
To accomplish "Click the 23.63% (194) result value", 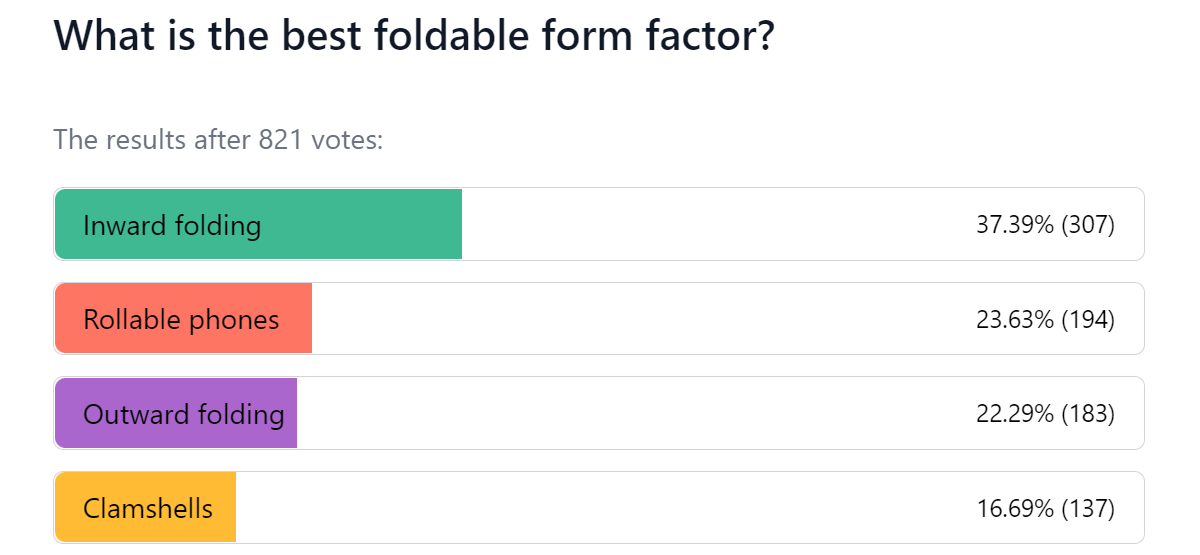I will [1045, 320].
